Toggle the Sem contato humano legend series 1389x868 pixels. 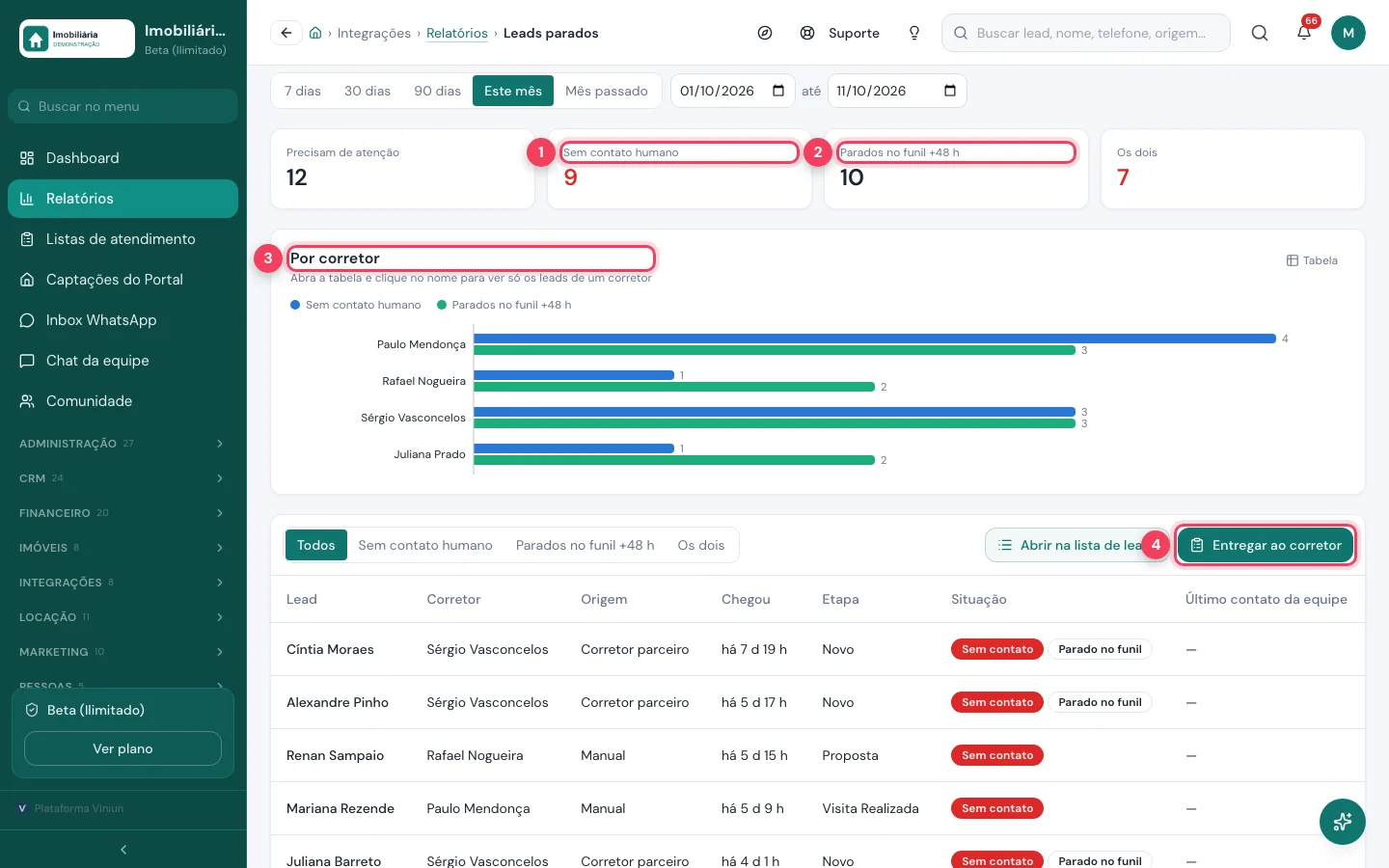[356, 305]
